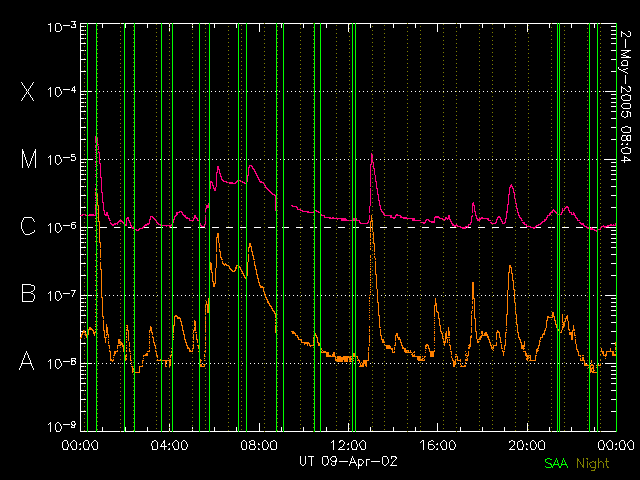640x480 pixels.
Task: Click the pink curve peak near 19:15
Action: 511,186
